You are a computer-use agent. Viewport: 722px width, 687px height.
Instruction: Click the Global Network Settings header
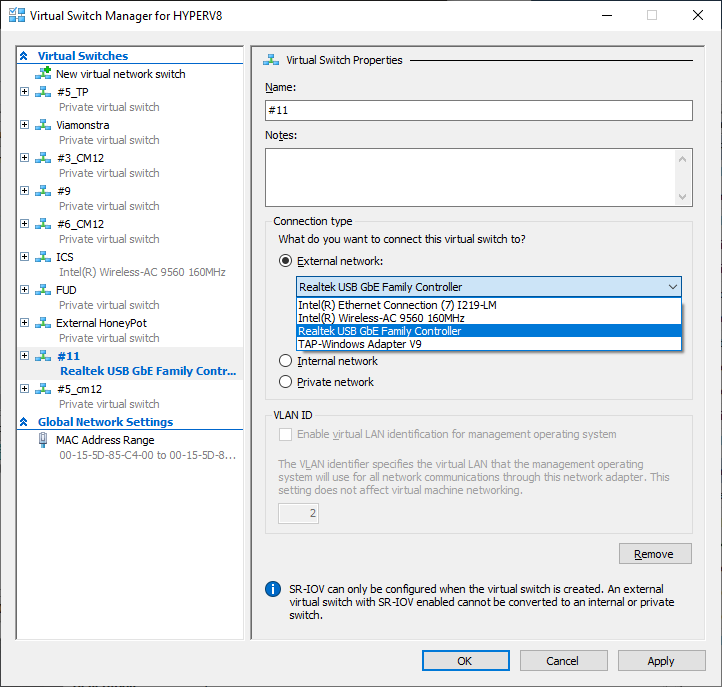coord(105,422)
